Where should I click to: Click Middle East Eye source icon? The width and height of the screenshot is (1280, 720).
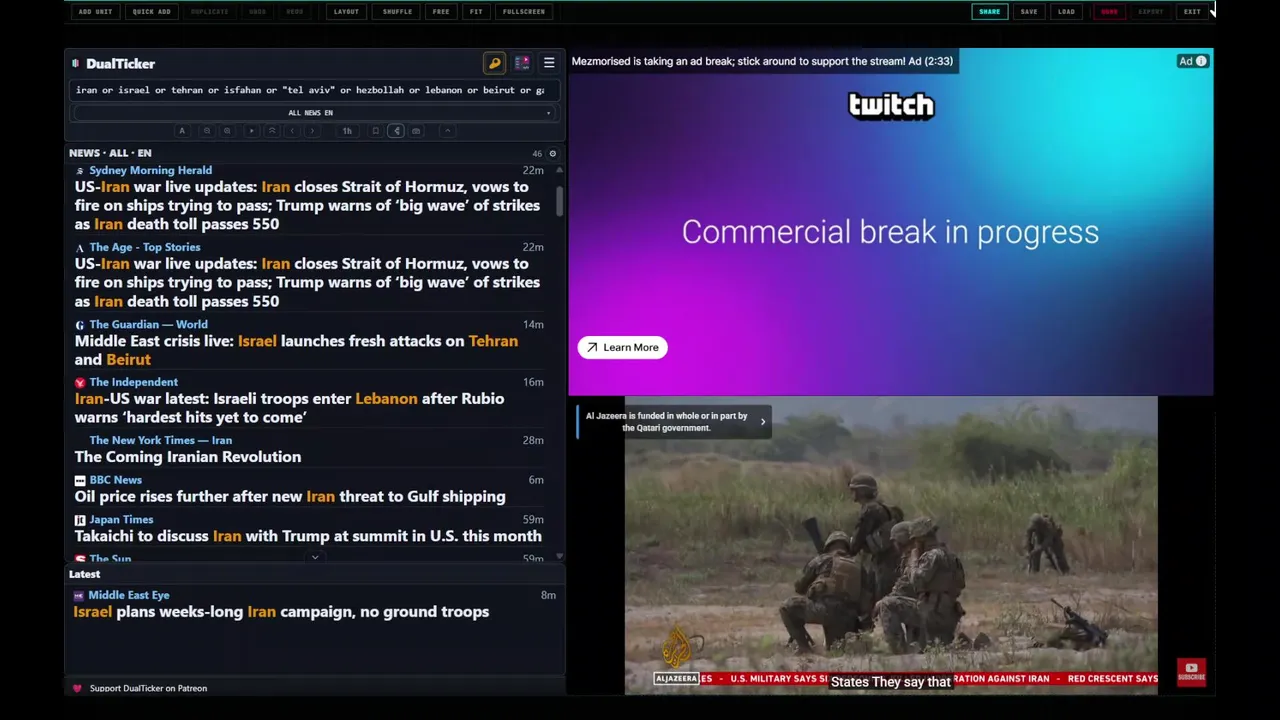click(x=79, y=596)
